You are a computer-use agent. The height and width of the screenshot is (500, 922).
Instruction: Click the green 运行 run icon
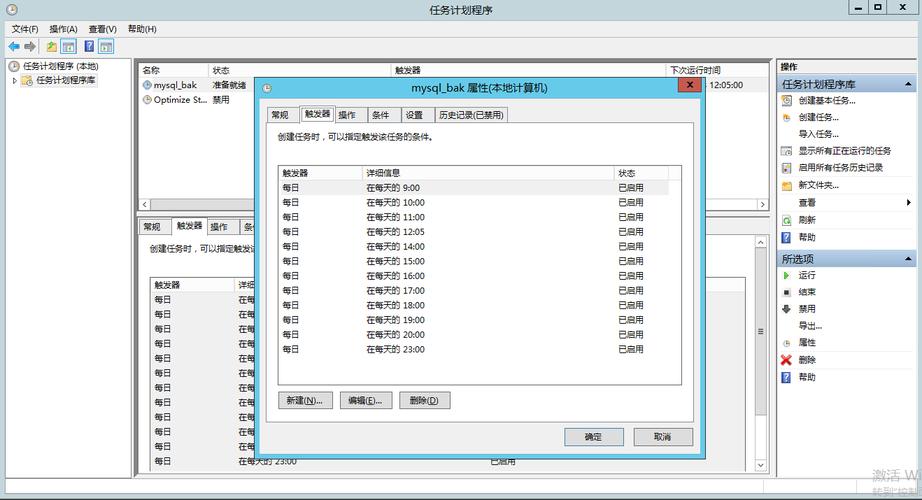click(x=787, y=275)
